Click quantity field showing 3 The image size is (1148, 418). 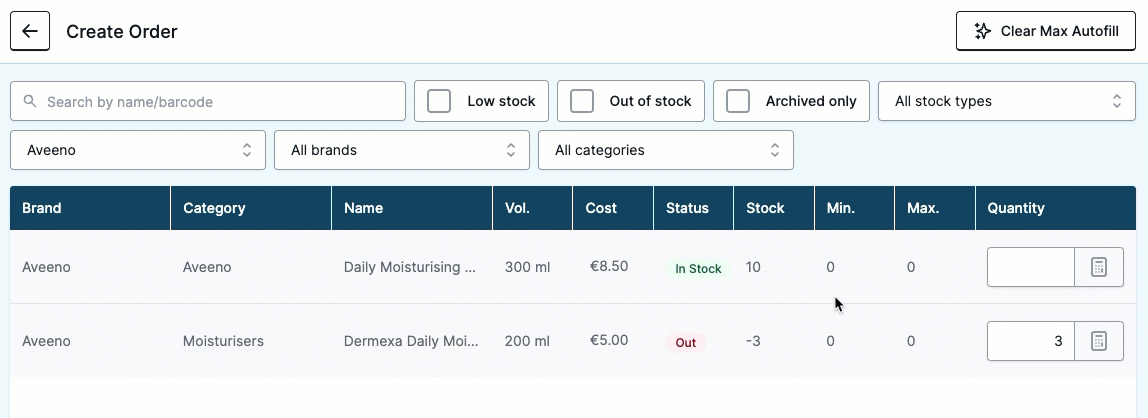1031,341
